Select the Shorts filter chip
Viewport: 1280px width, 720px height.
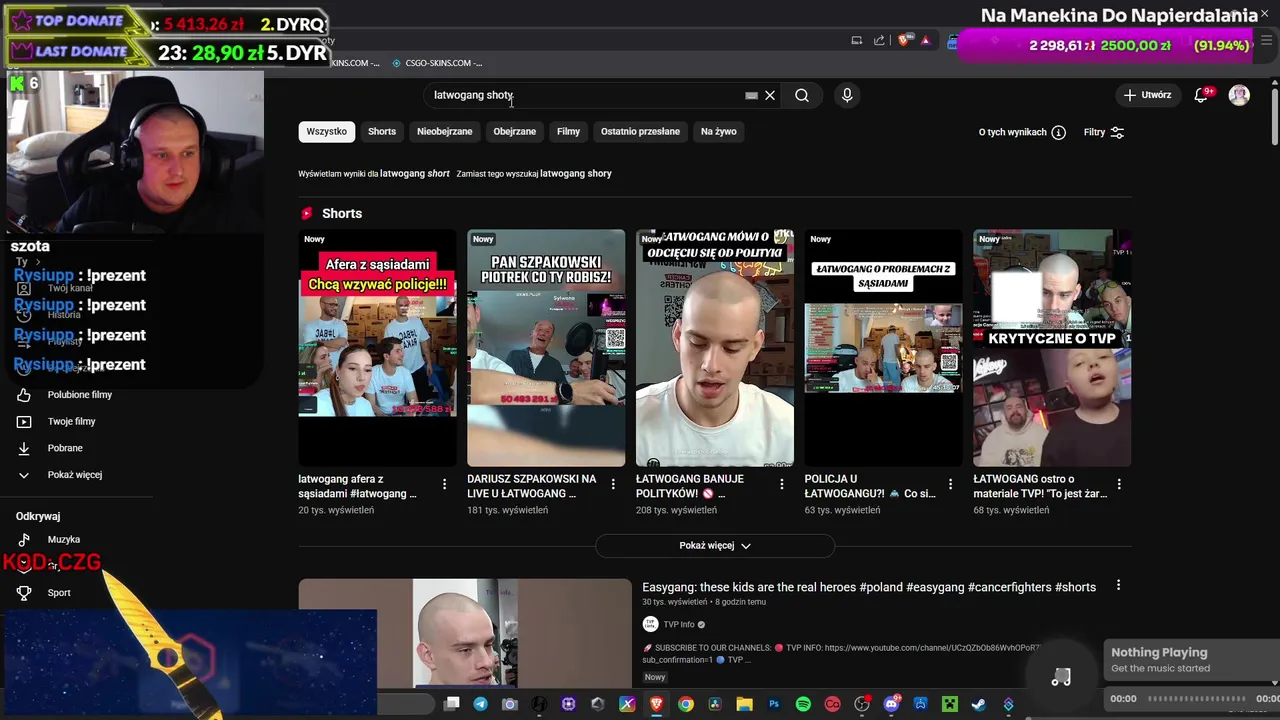(382, 131)
